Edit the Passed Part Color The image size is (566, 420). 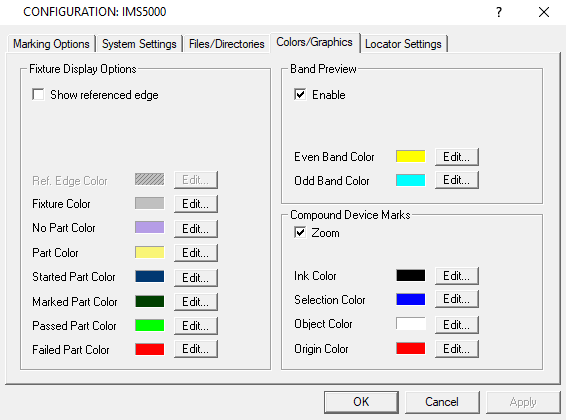click(196, 325)
